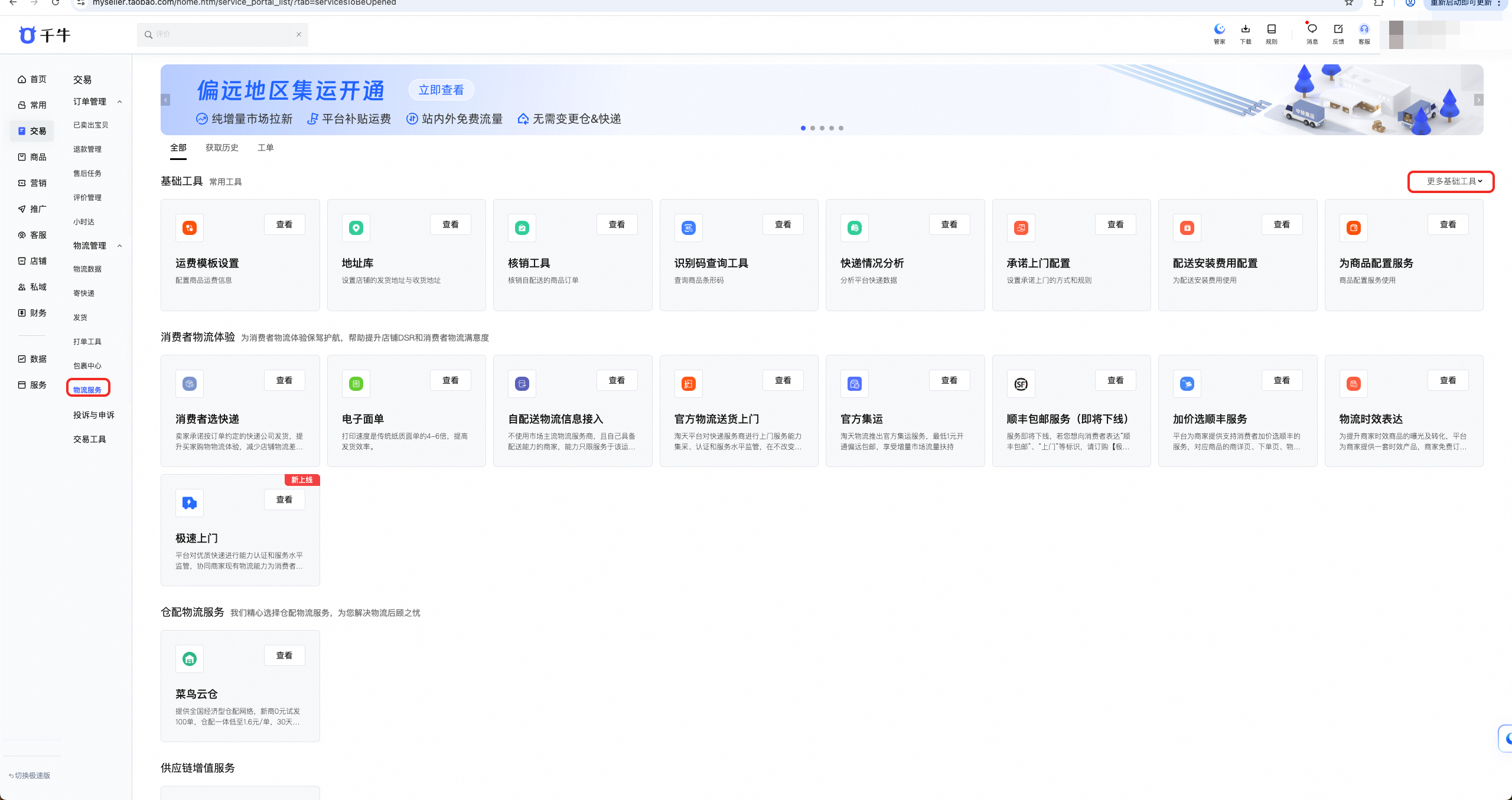The image size is (1512, 800).
Task: Click the 顺丰 SF logo icon
Action: 1021,384
